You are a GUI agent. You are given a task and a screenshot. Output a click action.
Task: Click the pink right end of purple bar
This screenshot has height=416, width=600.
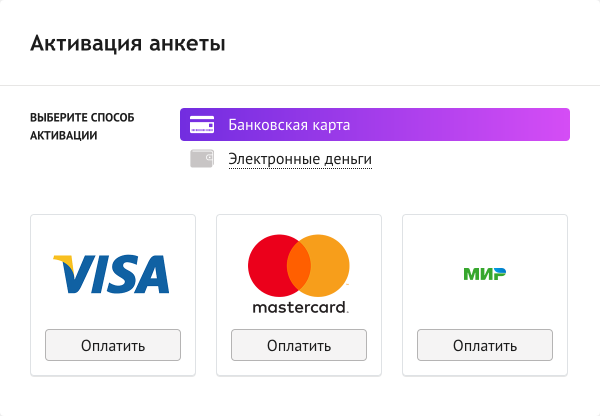click(556, 125)
